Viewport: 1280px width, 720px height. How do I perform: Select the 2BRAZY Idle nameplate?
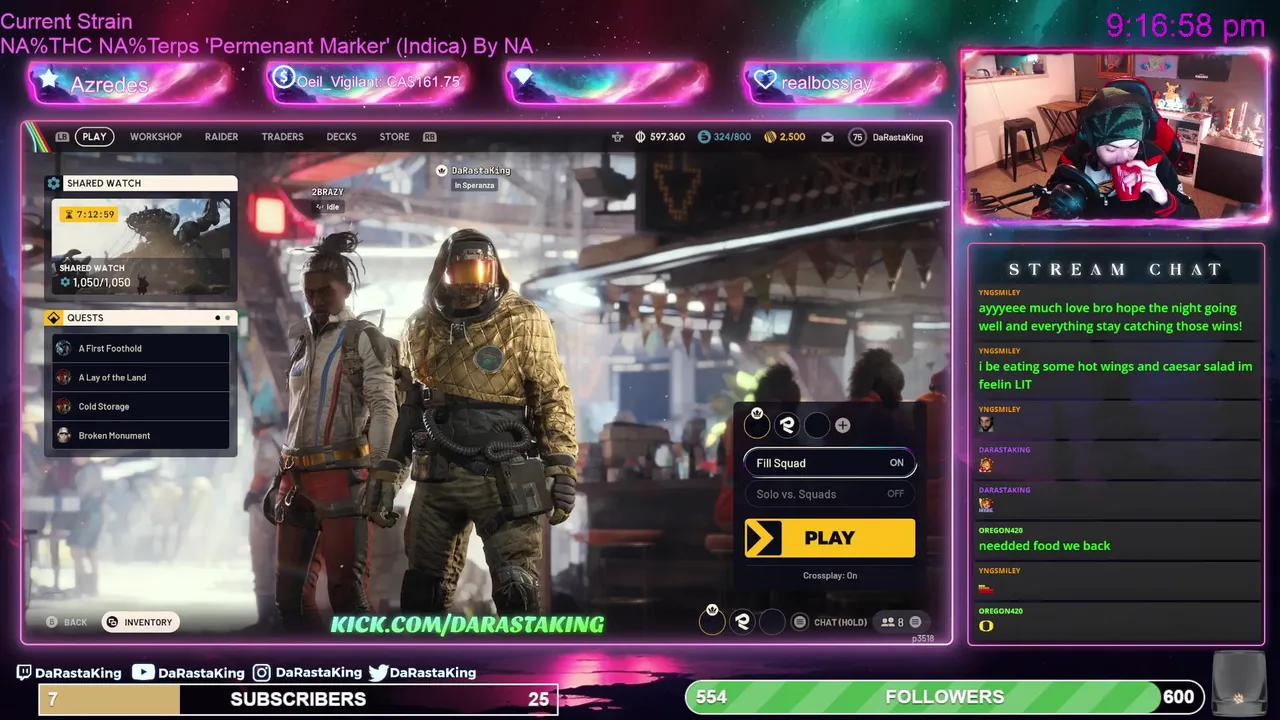pos(327,199)
